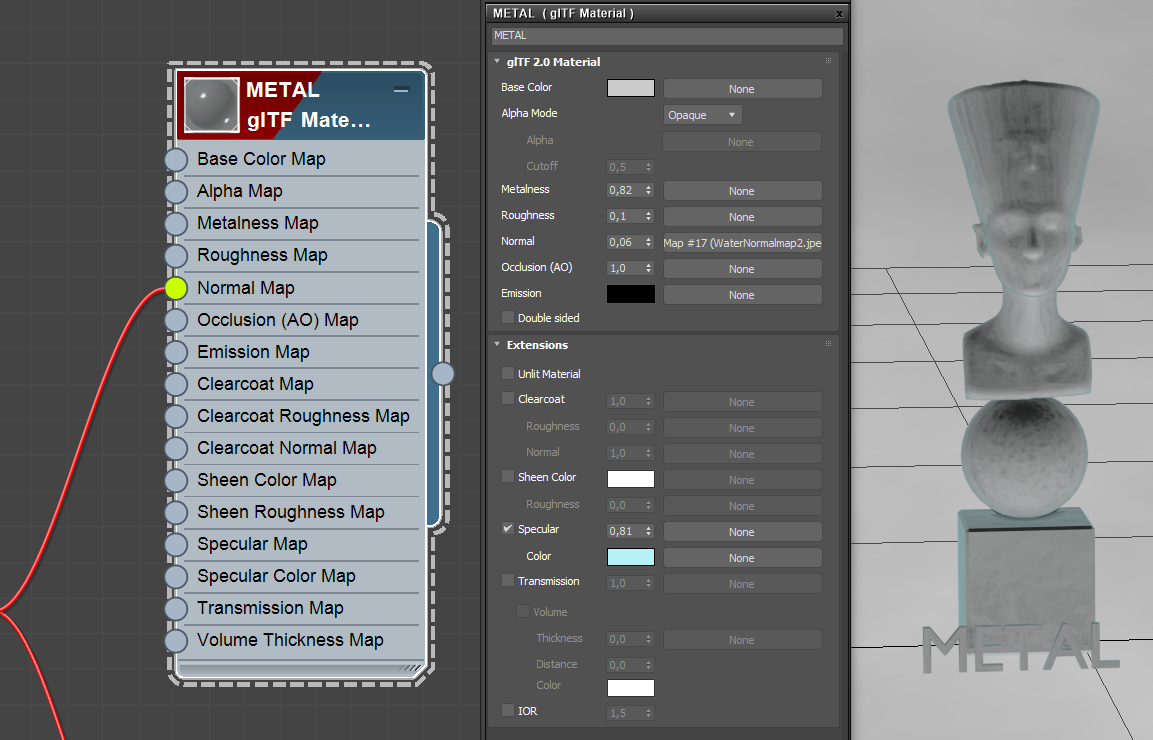Click the Roughness Map input socket
This screenshot has width=1153, height=740.
176,255
